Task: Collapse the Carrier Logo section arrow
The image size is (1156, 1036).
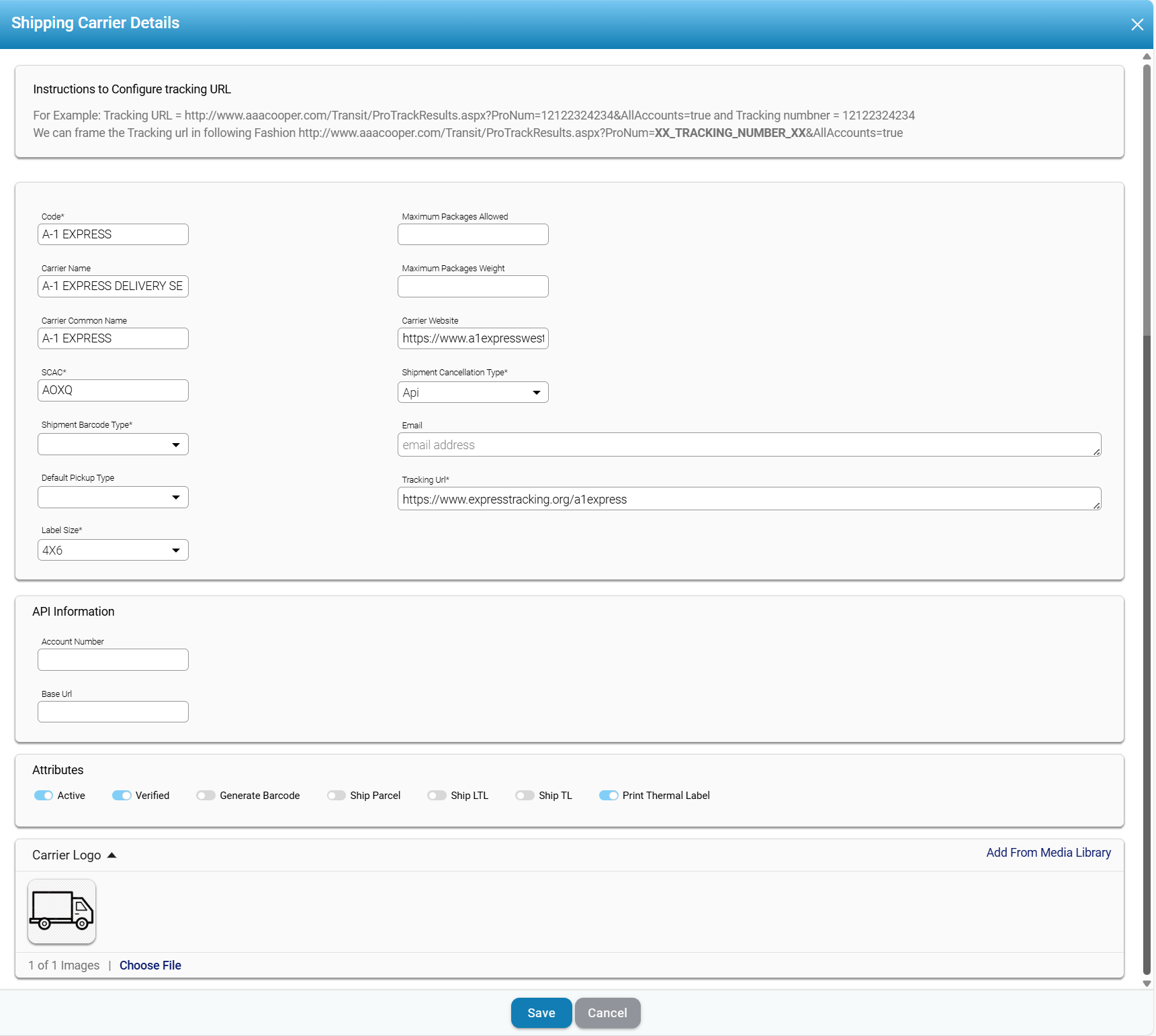Action: [112, 855]
